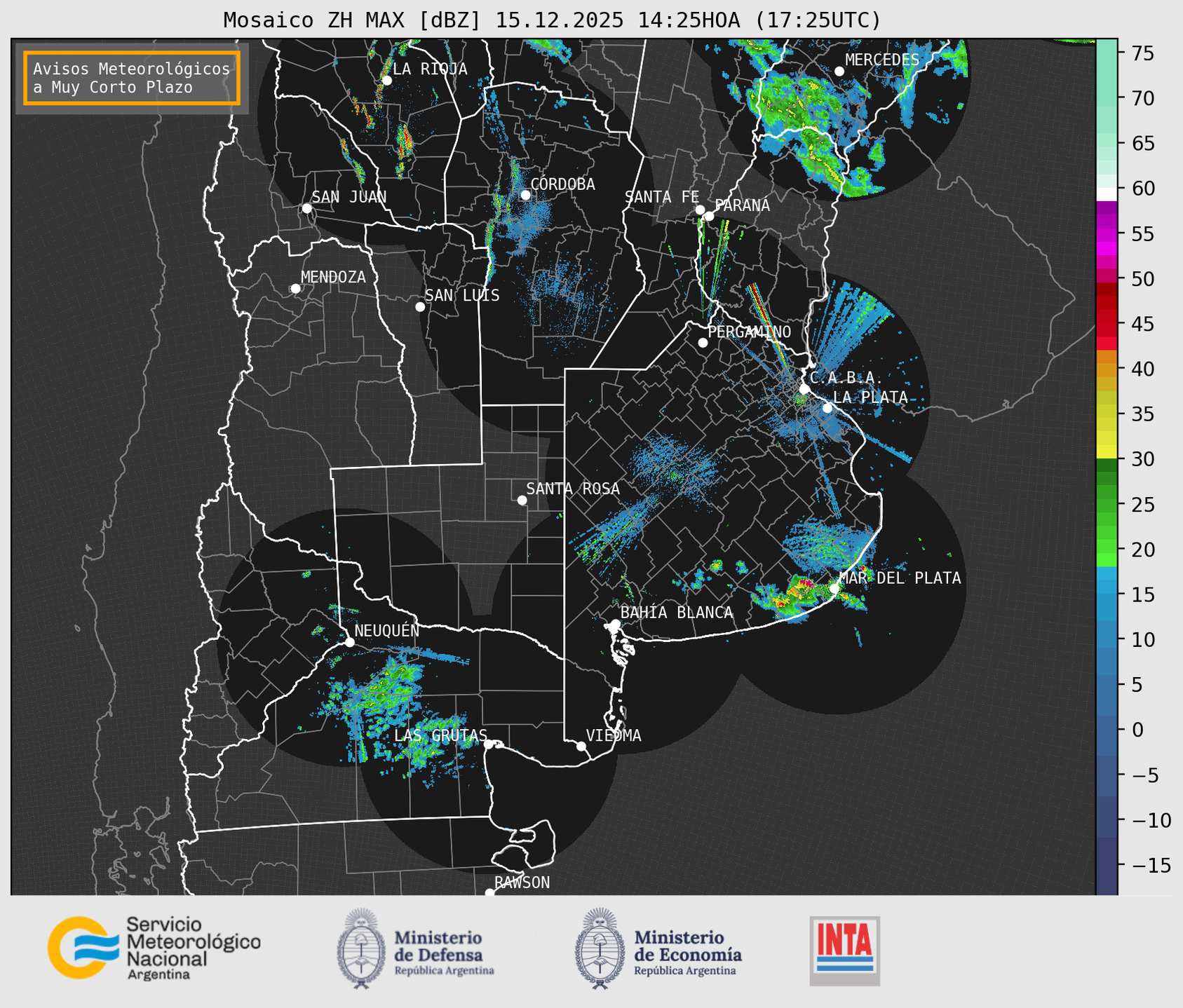The height and width of the screenshot is (1008, 1183).
Task: Click the −15 value label on the scale
Action: [1151, 865]
